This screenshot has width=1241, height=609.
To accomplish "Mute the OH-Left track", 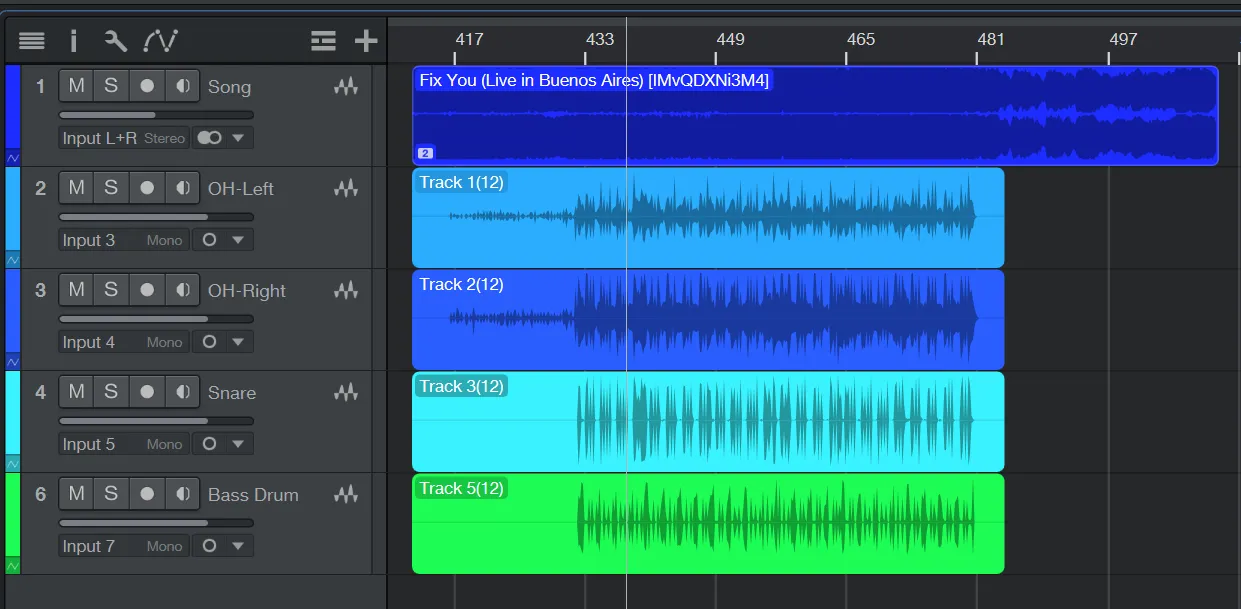I will tap(76, 188).
